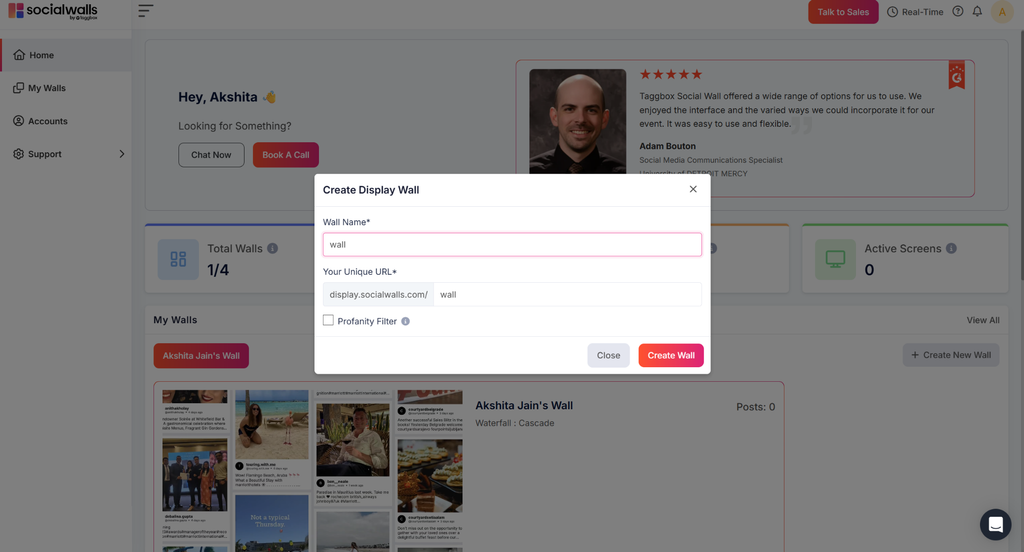Open the help question mark icon

[x=957, y=11]
